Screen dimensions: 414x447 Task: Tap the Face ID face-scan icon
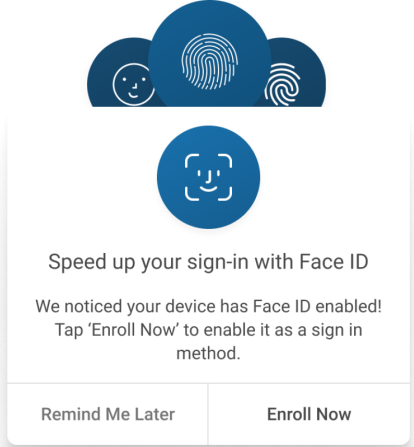[208, 177]
